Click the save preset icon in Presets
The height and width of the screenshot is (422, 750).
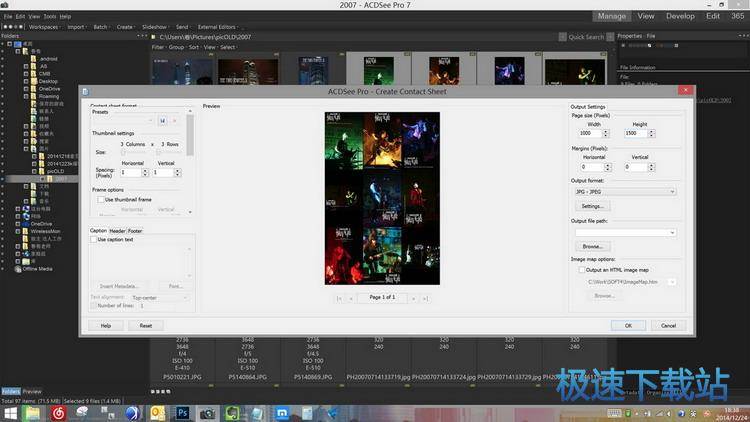pos(162,120)
